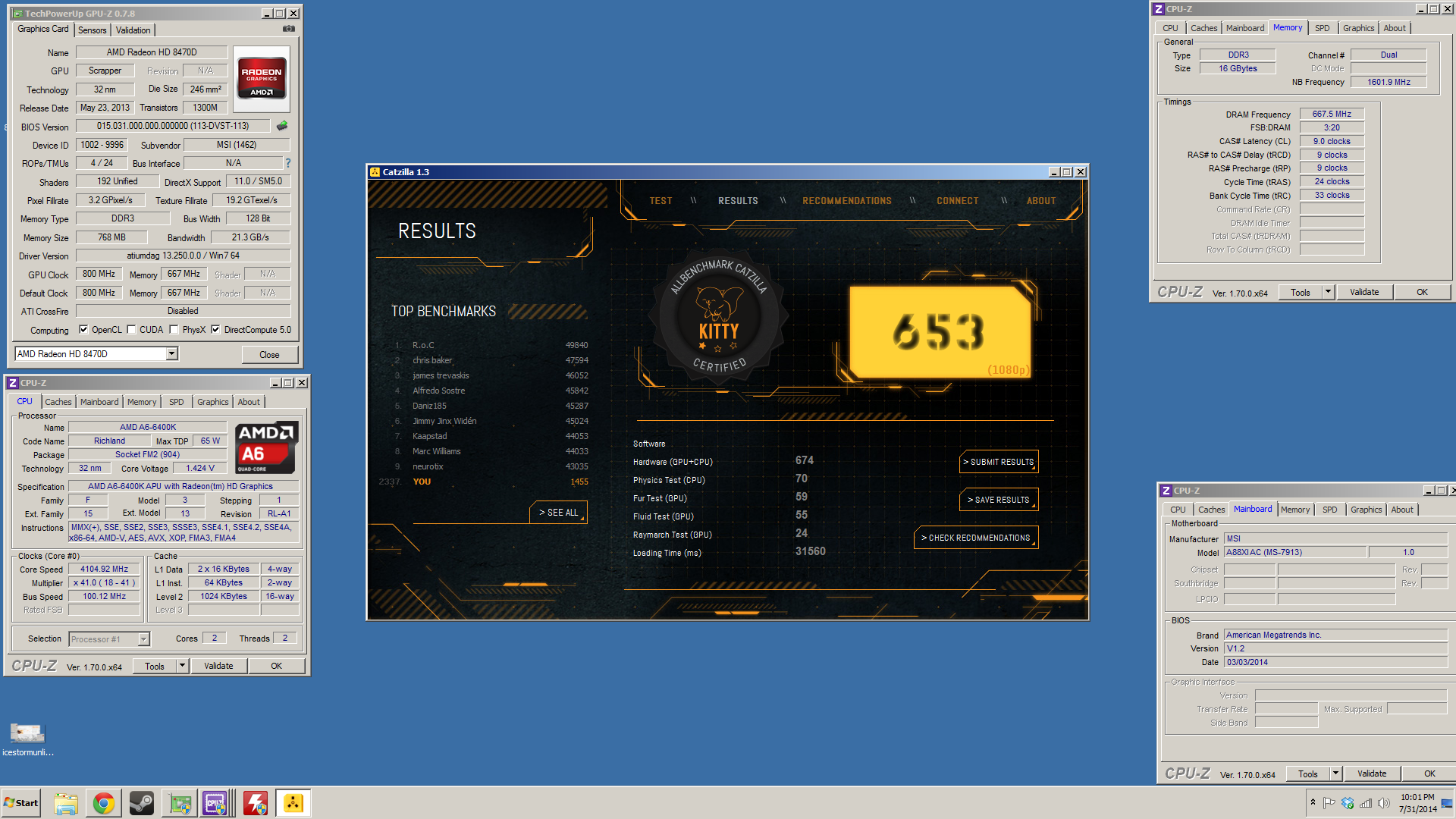The height and width of the screenshot is (819, 1456).
Task: Click the SUBMIT RESULTS button
Action: click(999, 462)
